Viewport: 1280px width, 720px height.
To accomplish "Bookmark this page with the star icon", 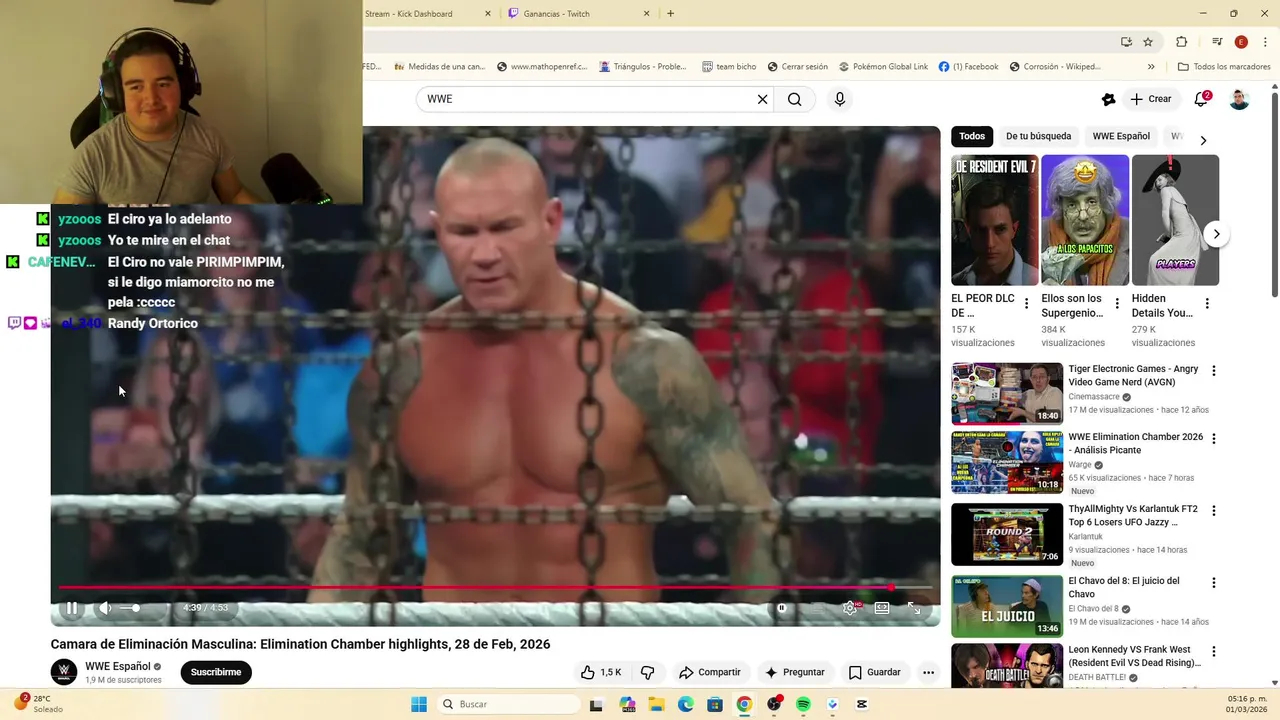I will (x=1148, y=42).
